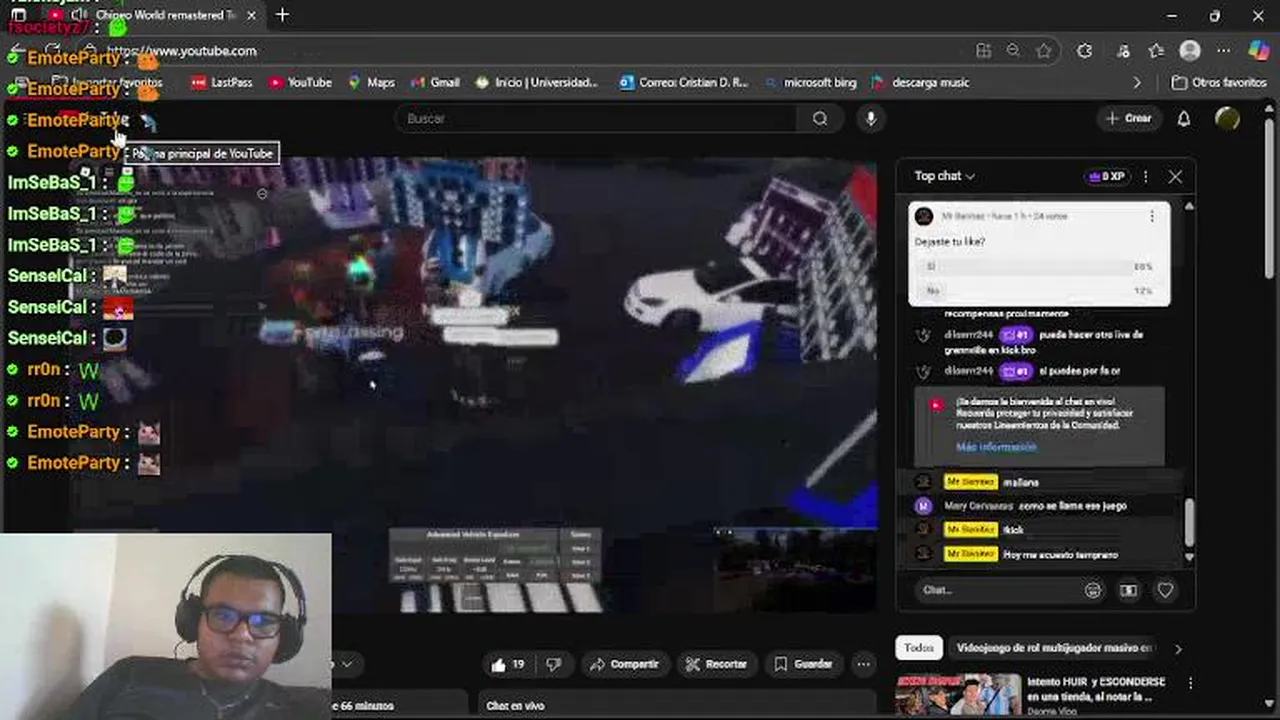The width and height of the screenshot is (1280, 720).
Task: Open a new browser tab
Action: pos(282,15)
